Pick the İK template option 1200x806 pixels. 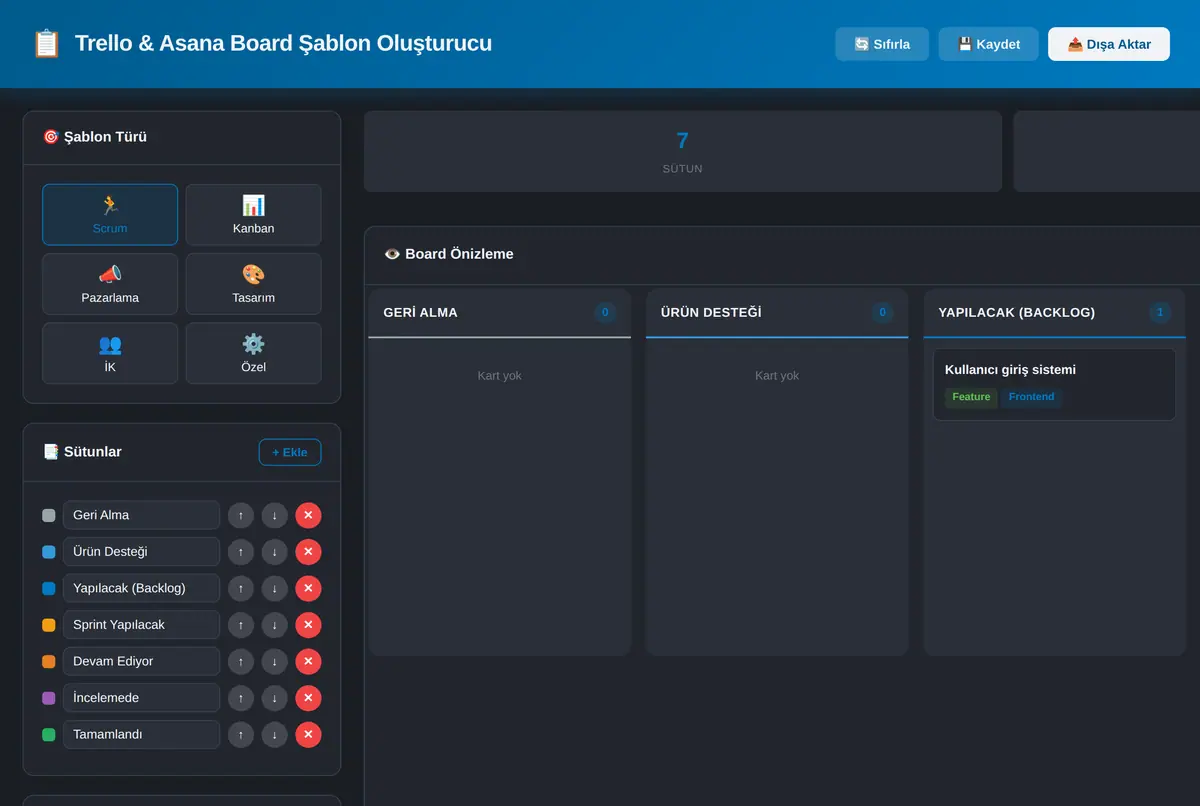point(110,353)
